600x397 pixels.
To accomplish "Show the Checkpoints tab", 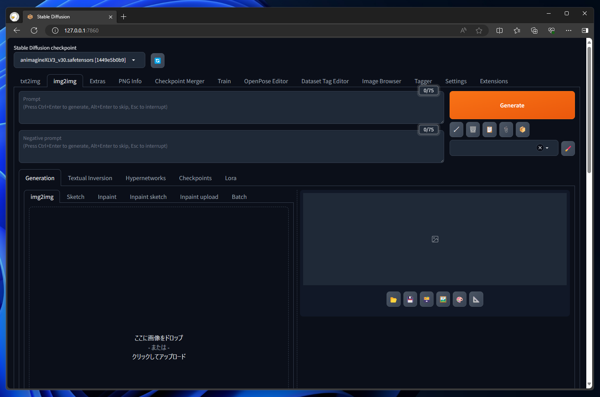I will [x=195, y=178].
